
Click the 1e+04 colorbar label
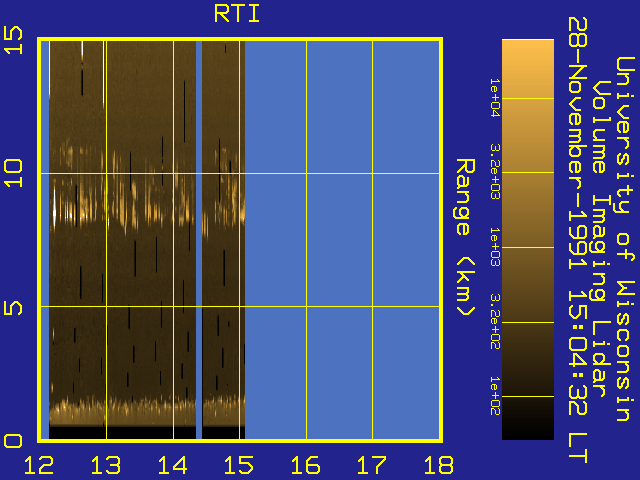(495, 98)
